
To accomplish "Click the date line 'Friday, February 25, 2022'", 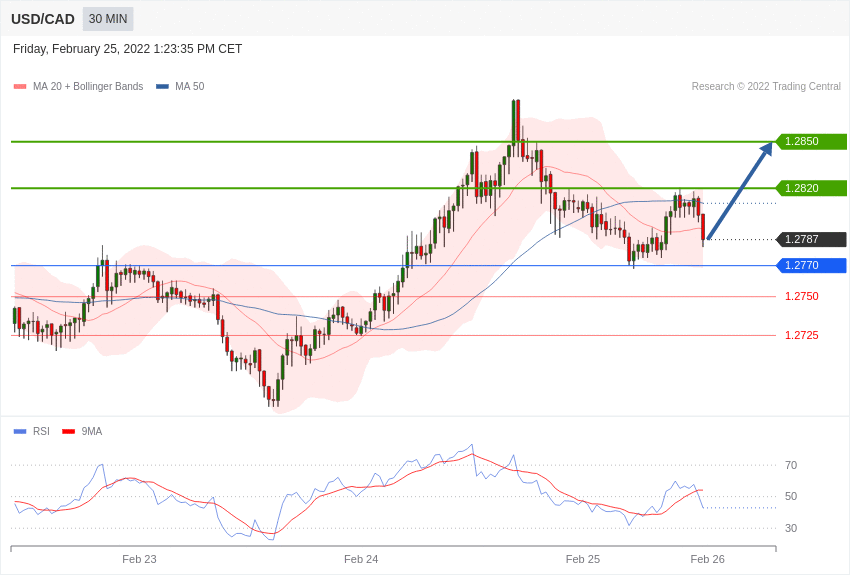I will 127,49.
